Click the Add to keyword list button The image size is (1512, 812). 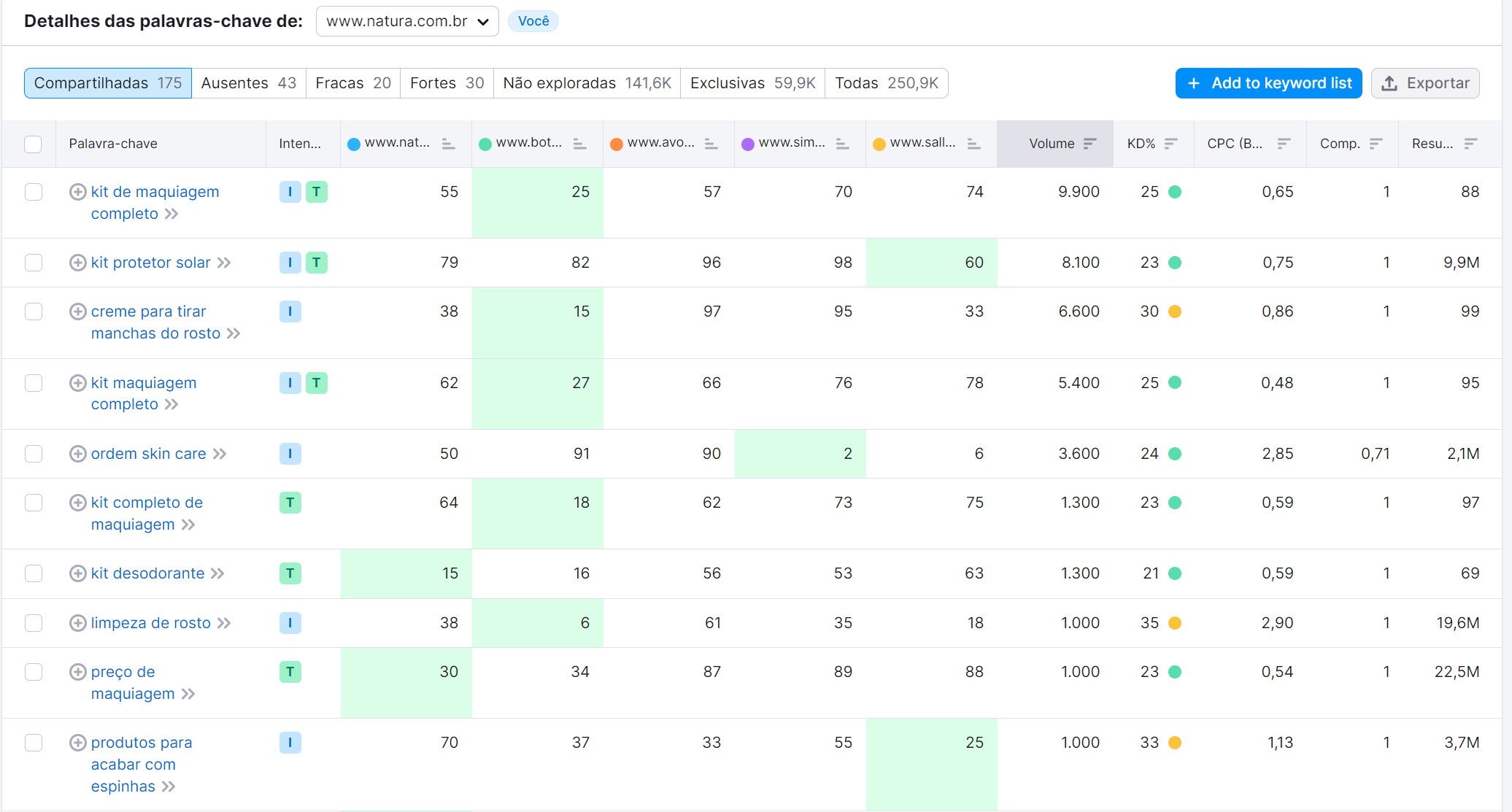(x=1268, y=82)
